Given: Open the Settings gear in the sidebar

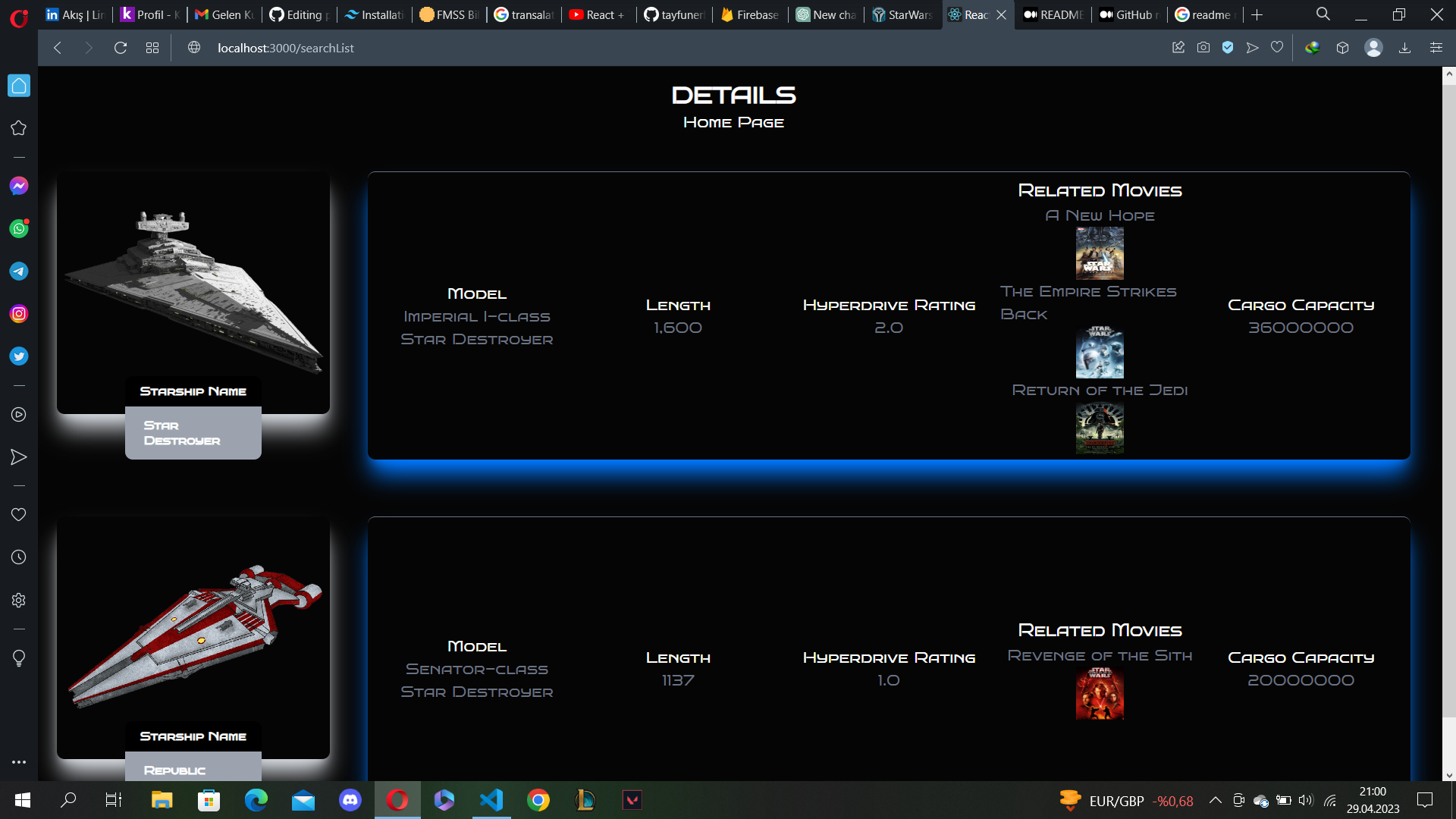Looking at the screenshot, I should click(x=19, y=600).
